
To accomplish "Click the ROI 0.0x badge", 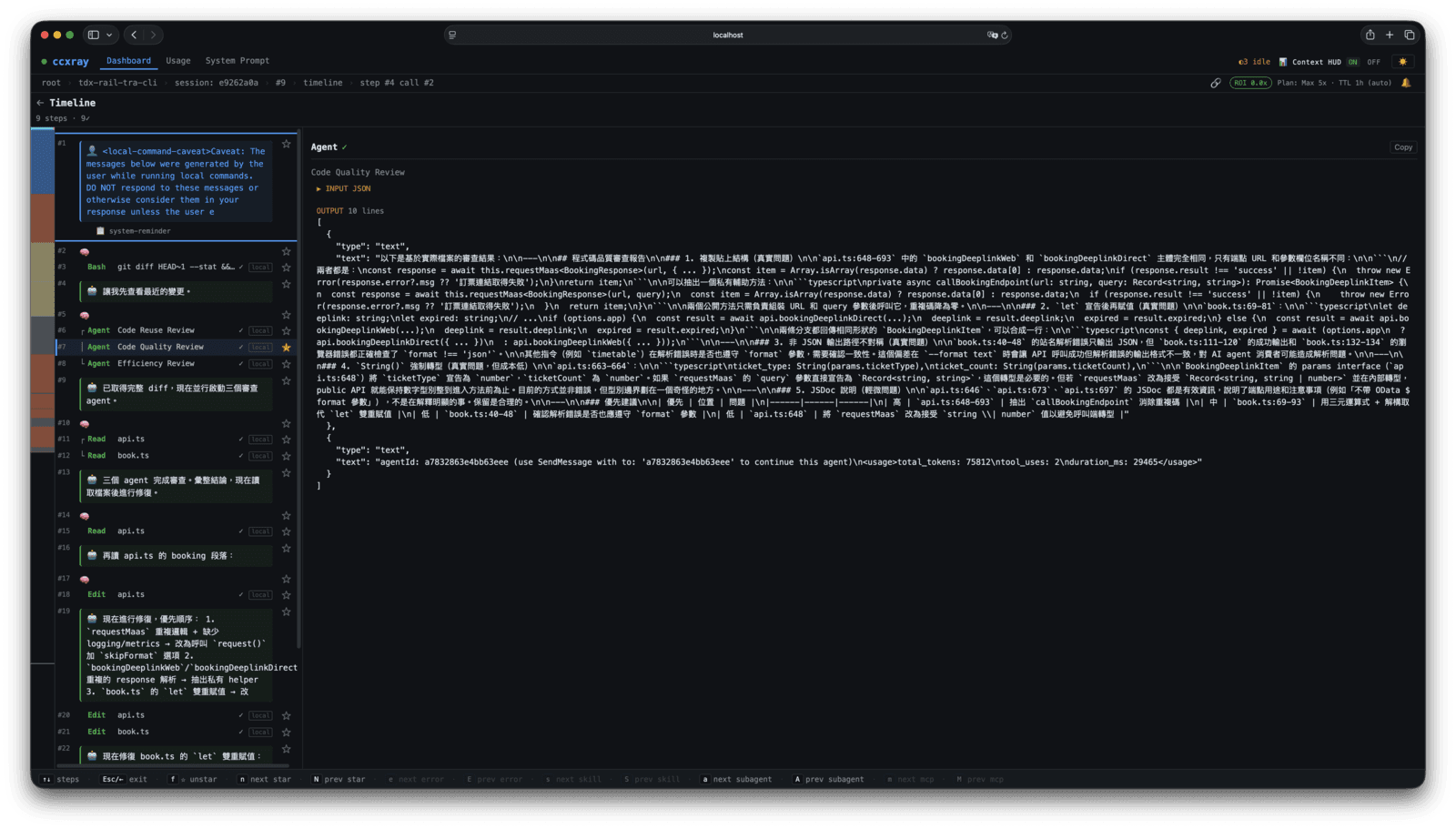I will (x=1250, y=83).
